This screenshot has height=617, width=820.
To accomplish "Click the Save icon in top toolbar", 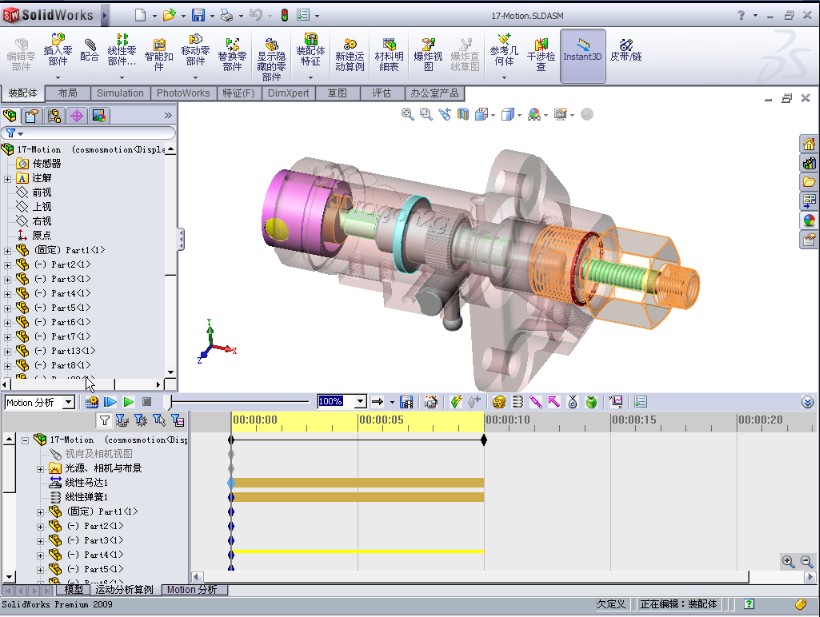I will coord(198,15).
